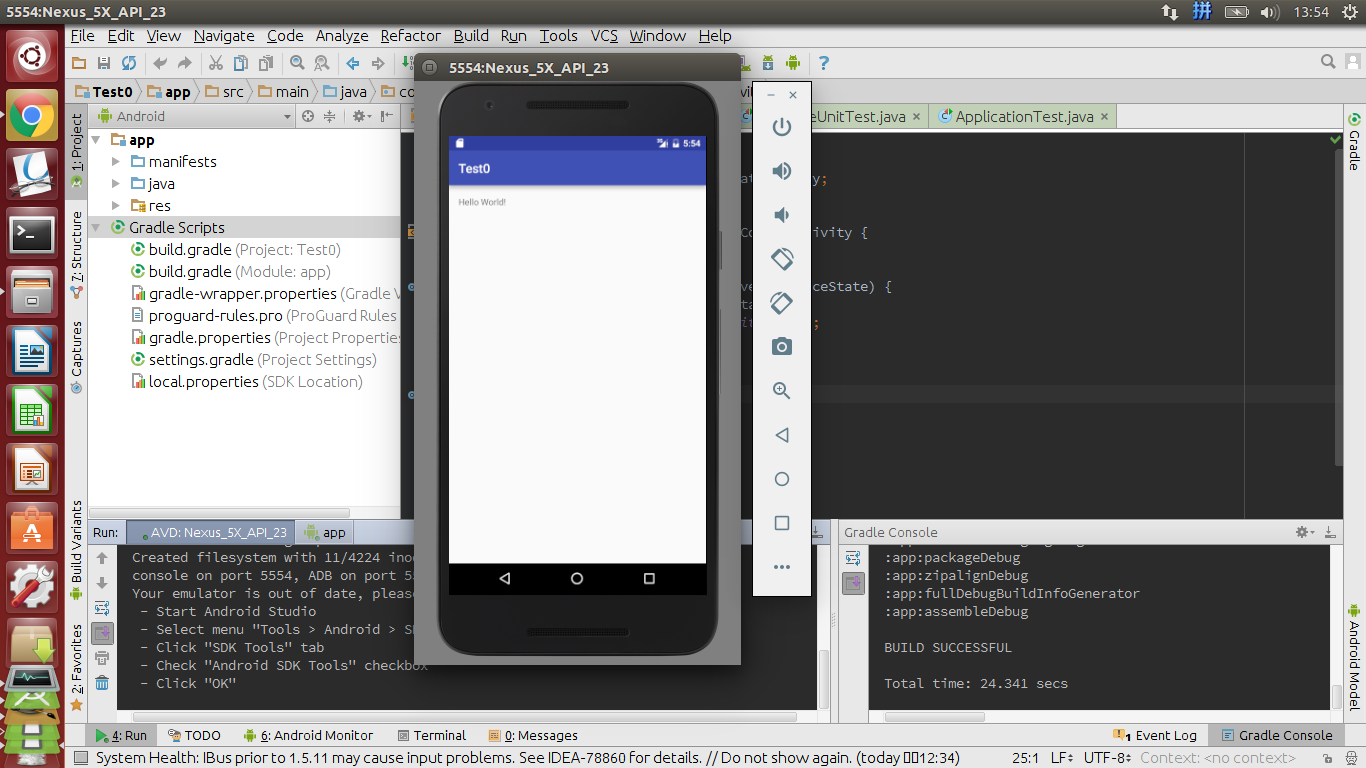
Task: Open the Terminal tool window
Action: pos(432,735)
